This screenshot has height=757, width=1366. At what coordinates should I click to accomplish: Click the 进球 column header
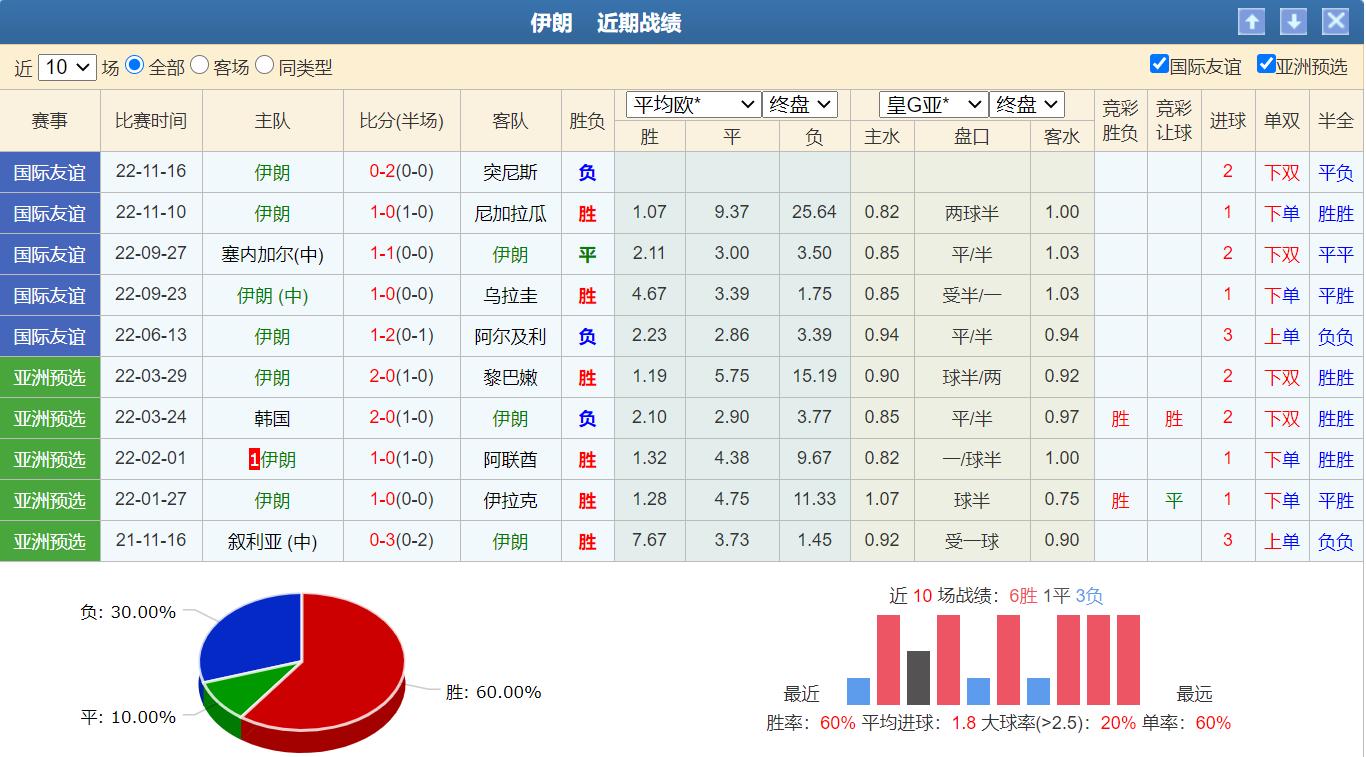pos(1228,121)
